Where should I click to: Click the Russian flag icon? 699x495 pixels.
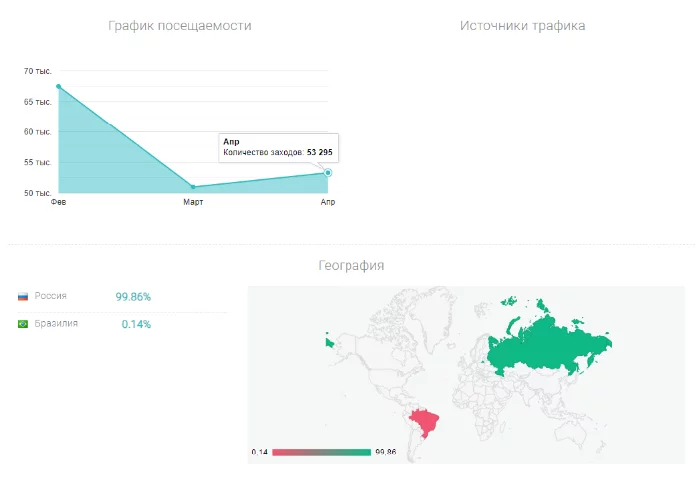[22, 297]
